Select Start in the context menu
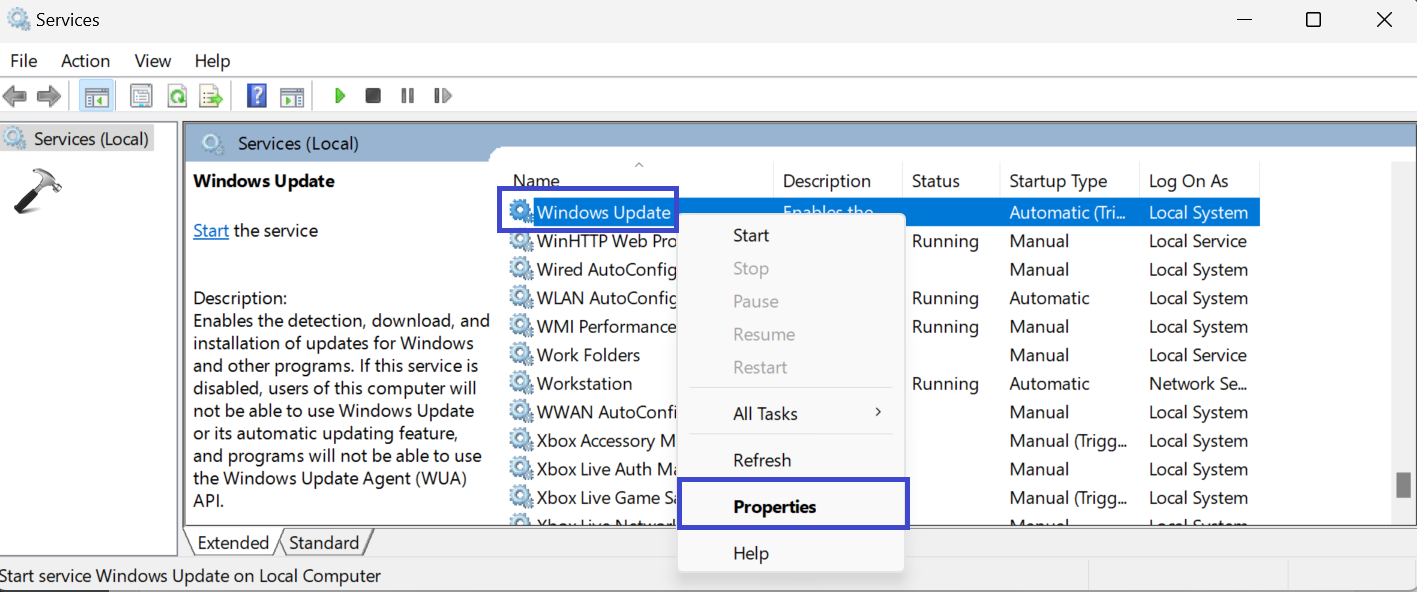The width and height of the screenshot is (1417, 592). [751, 236]
